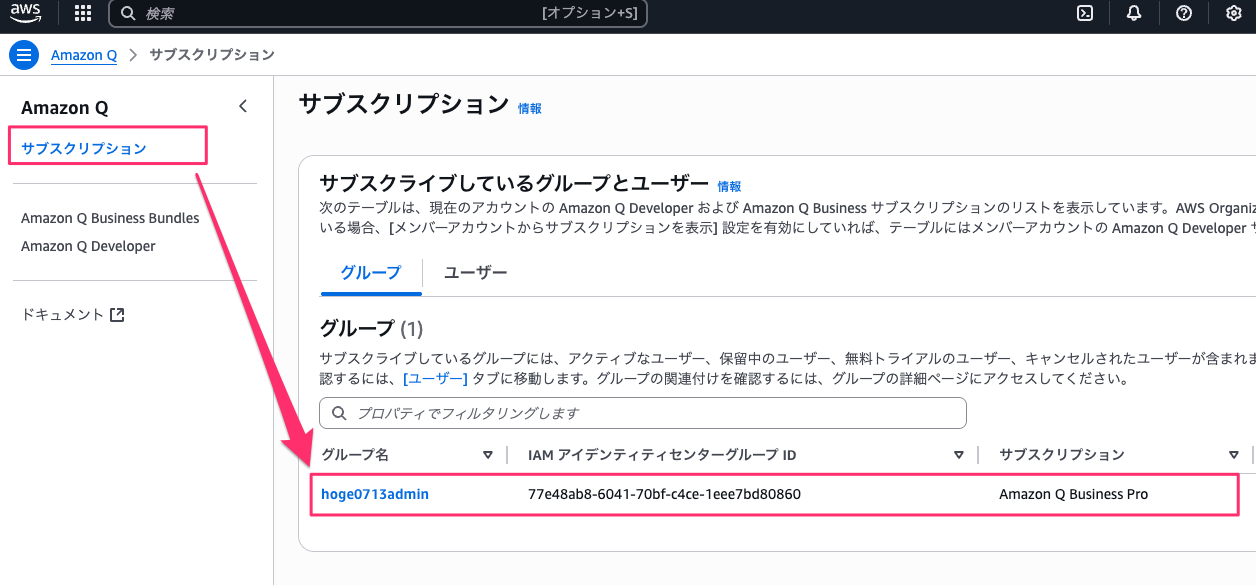
Task: Select the Amazon Q Business Pro cell
Action: 1074,494
